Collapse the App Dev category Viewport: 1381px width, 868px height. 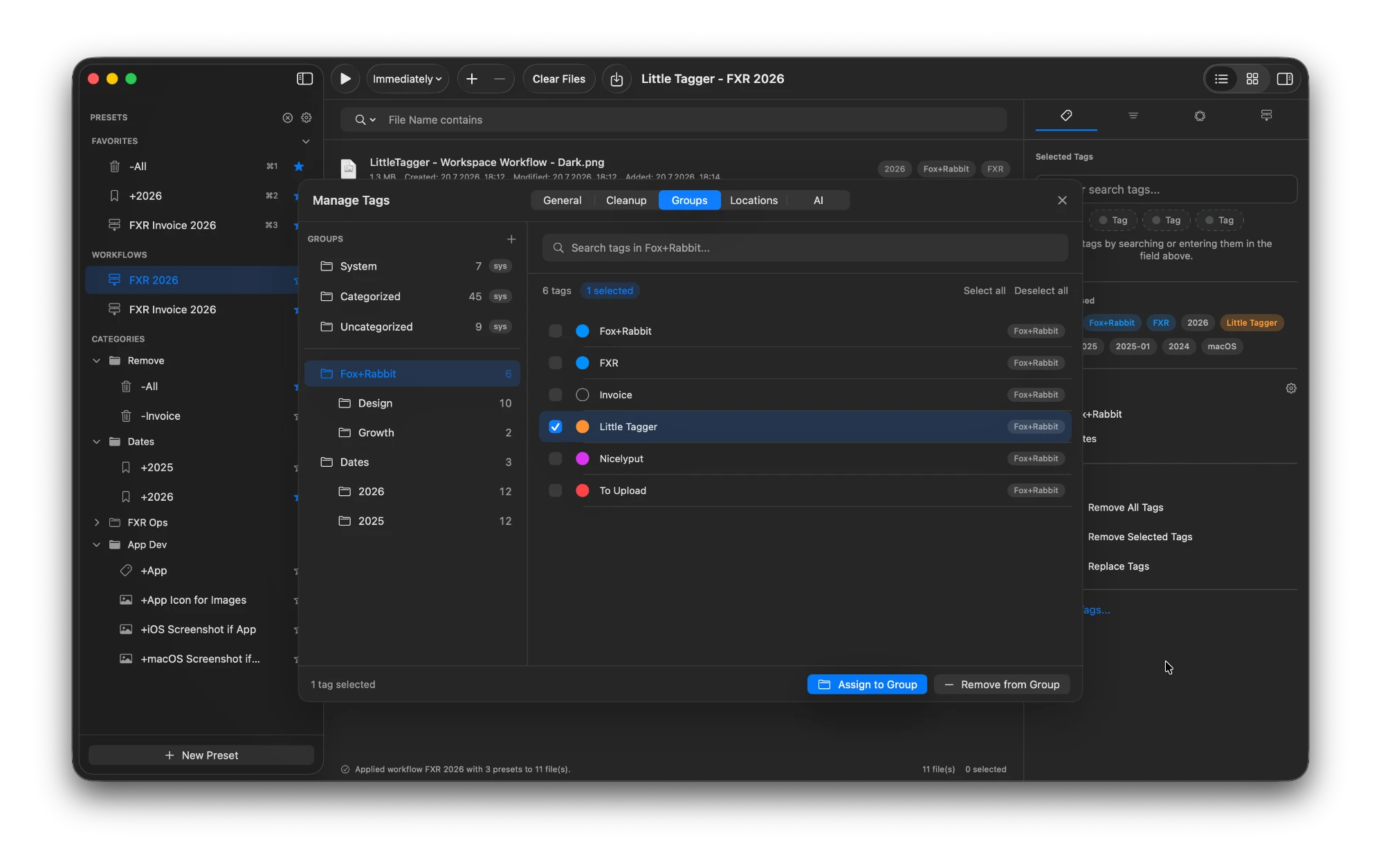coord(97,545)
